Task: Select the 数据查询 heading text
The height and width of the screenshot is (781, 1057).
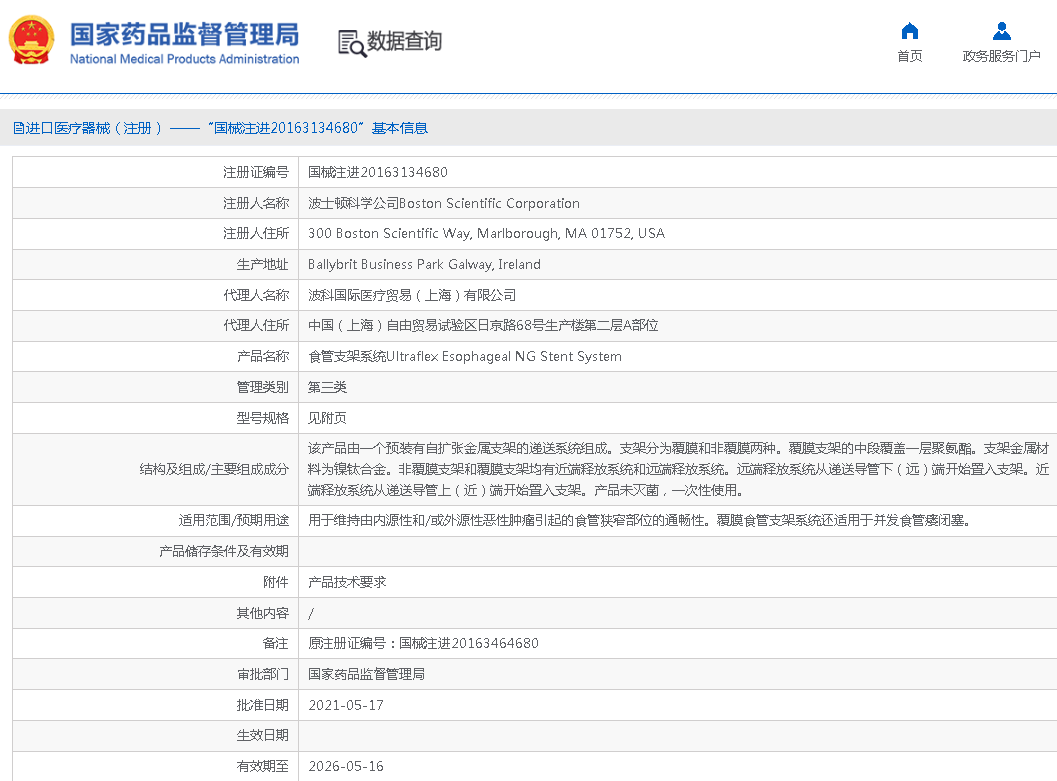Action: coord(404,42)
